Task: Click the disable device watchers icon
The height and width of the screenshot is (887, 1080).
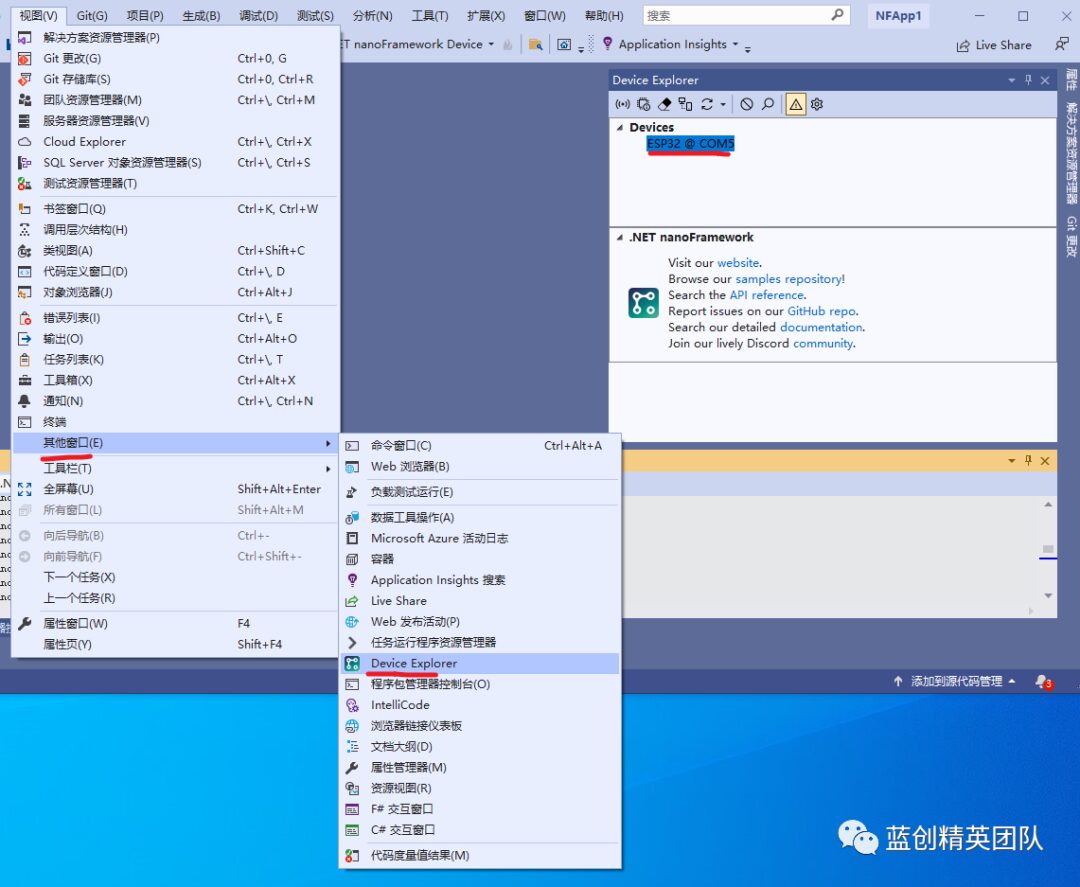Action: 747,104
